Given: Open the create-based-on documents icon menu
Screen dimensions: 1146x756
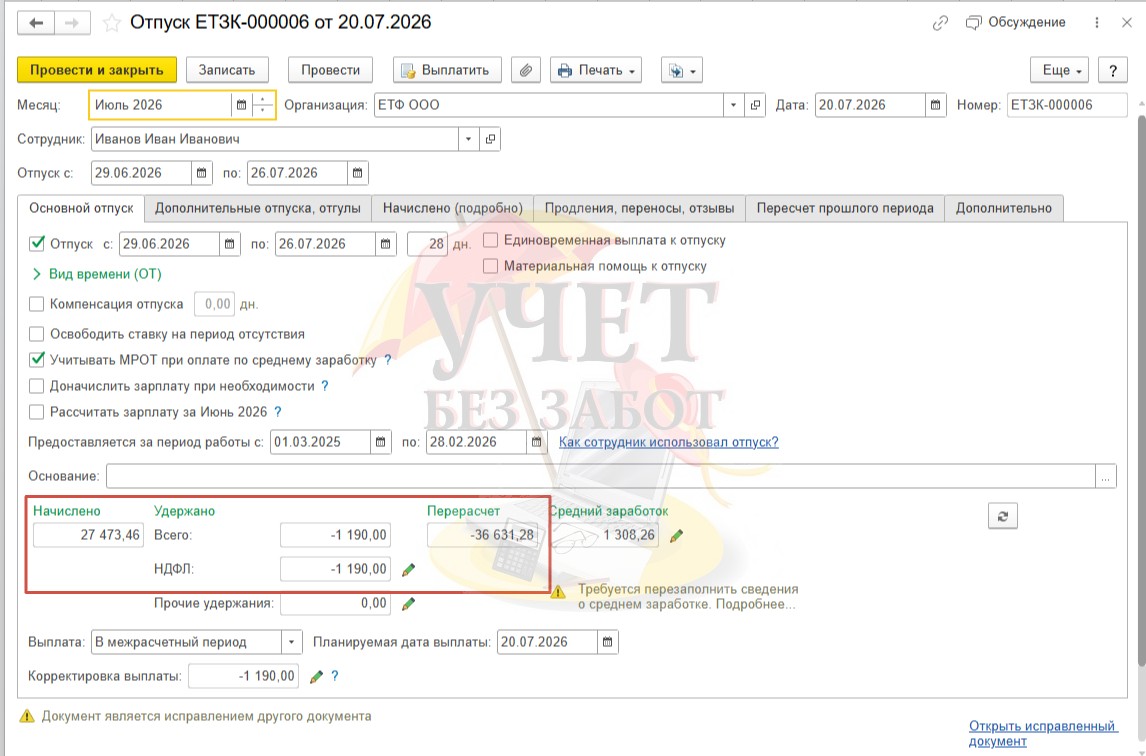Looking at the screenshot, I should 681,70.
